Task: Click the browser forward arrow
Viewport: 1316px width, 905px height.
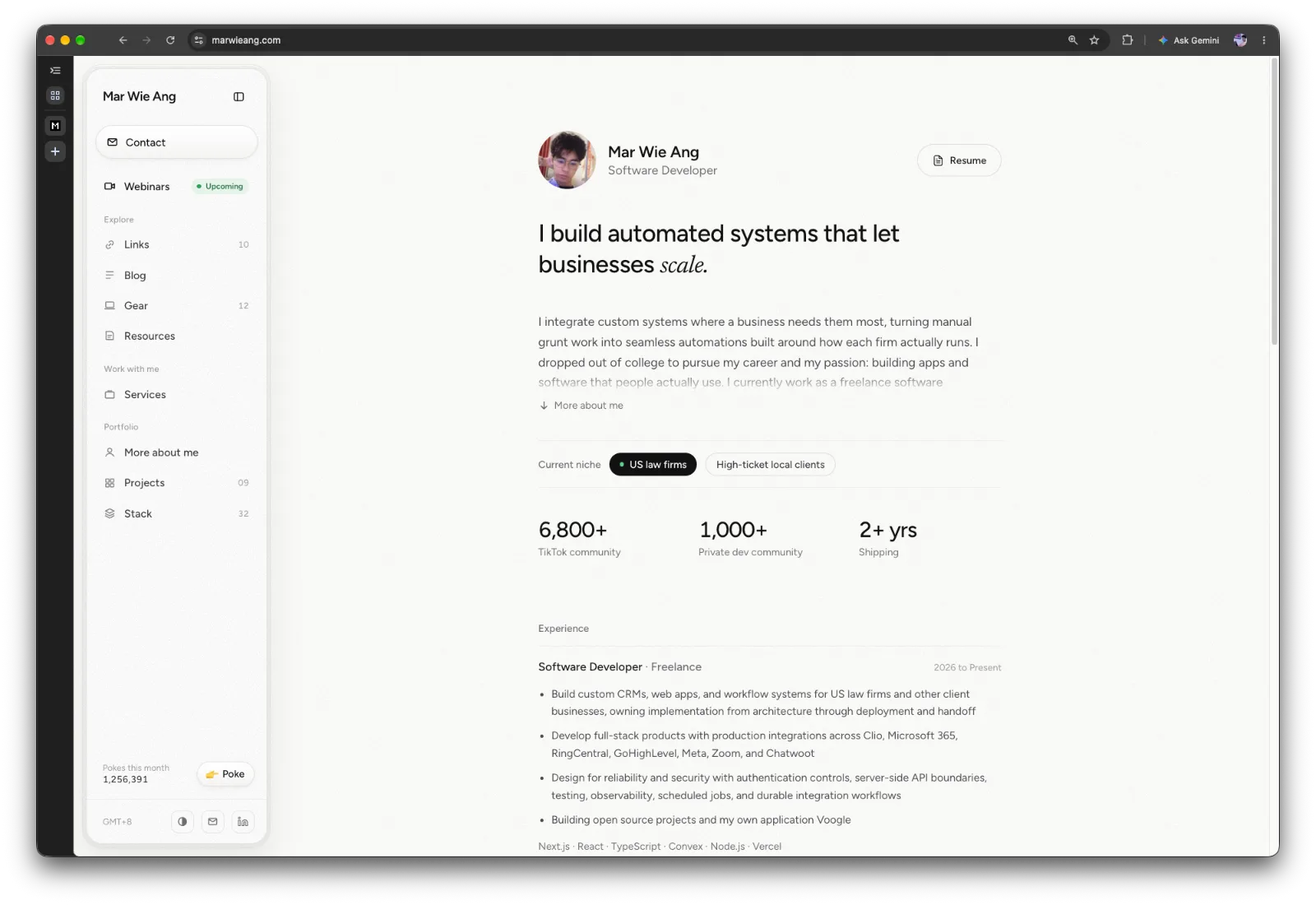Action: pyautogui.click(x=146, y=40)
